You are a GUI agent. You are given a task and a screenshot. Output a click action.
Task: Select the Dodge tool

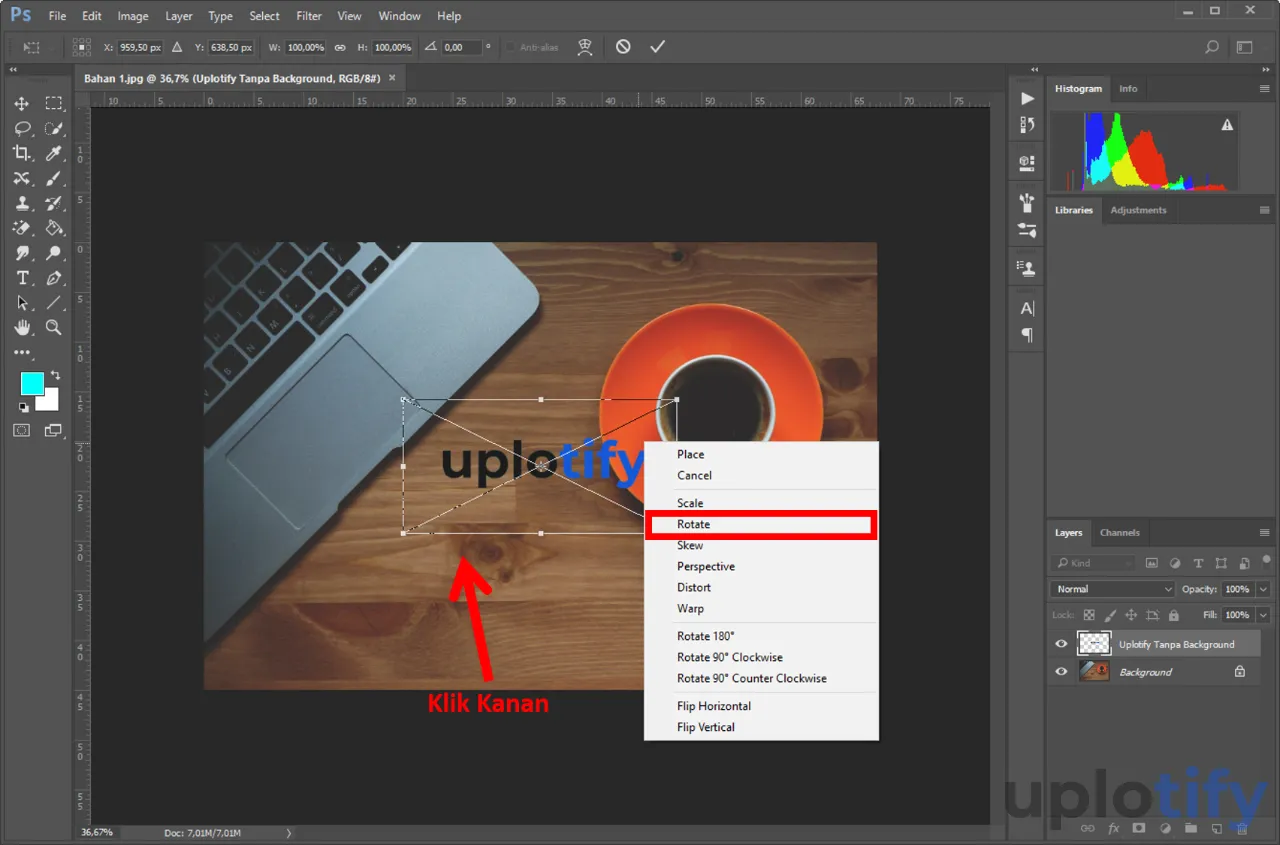point(54,253)
